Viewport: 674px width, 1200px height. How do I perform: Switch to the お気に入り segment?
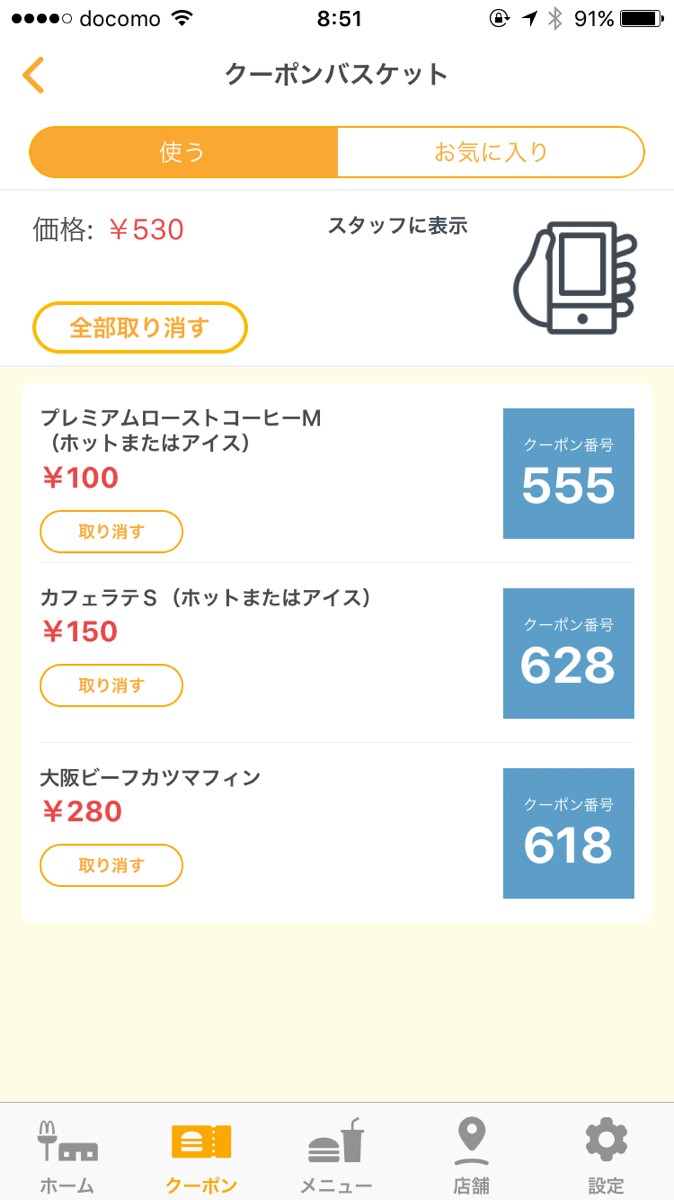pyautogui.click(x=490, y=152)
